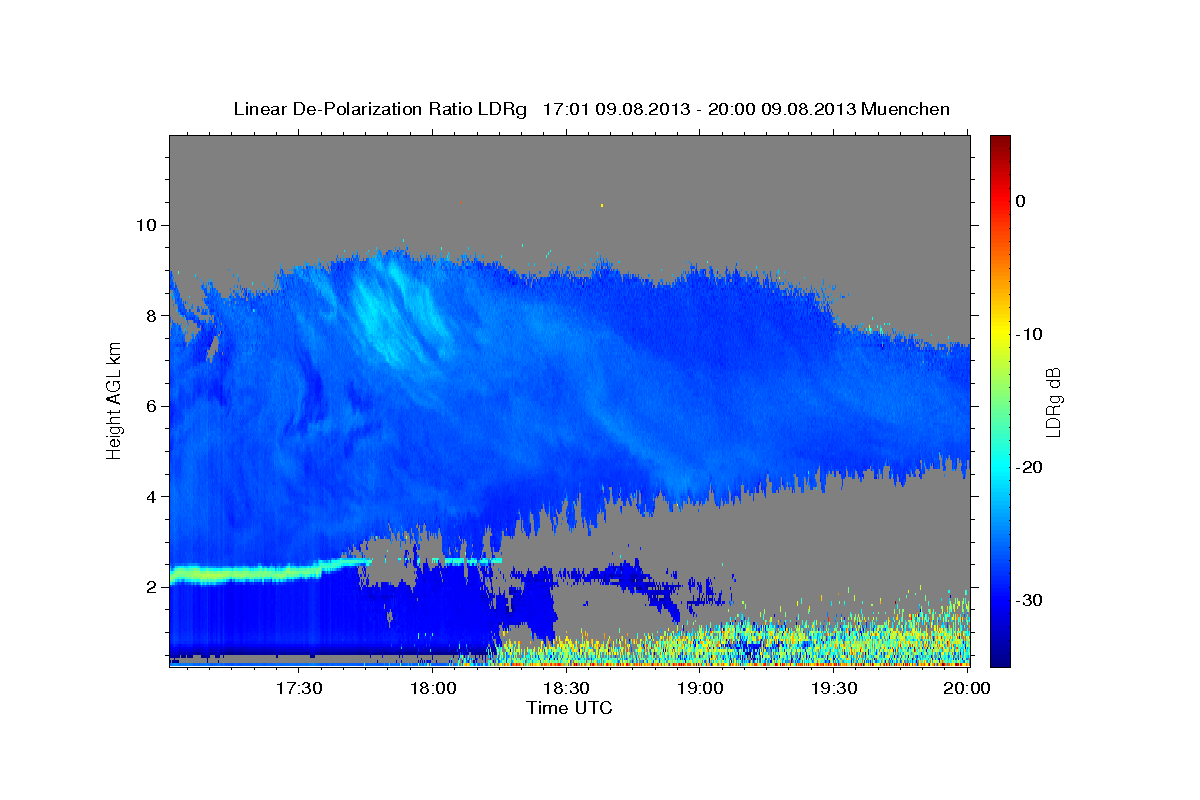Viewport: 1200px width, 800px height.
Task: Select the 19:30 time tick label
Action: 834,689
